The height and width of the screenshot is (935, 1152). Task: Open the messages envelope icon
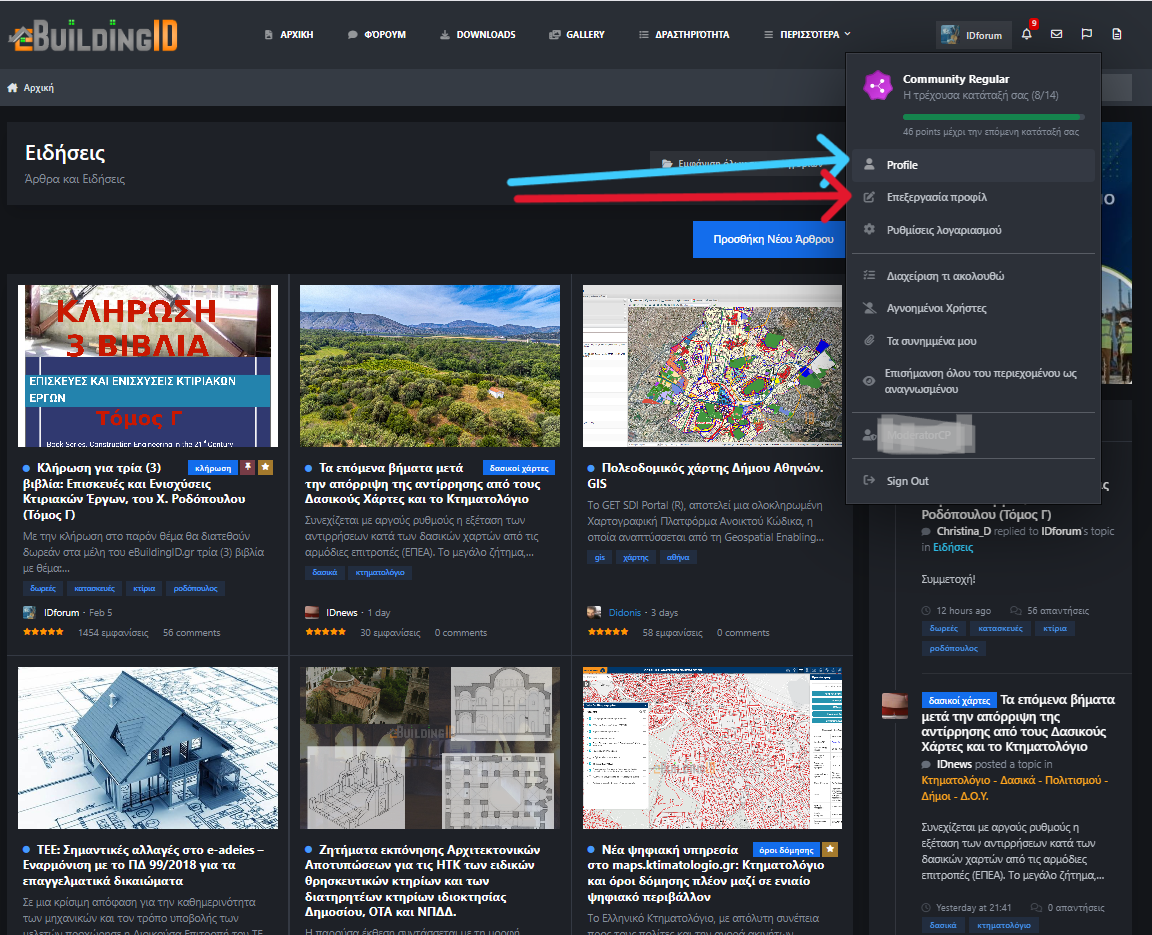click(1057, 35)
